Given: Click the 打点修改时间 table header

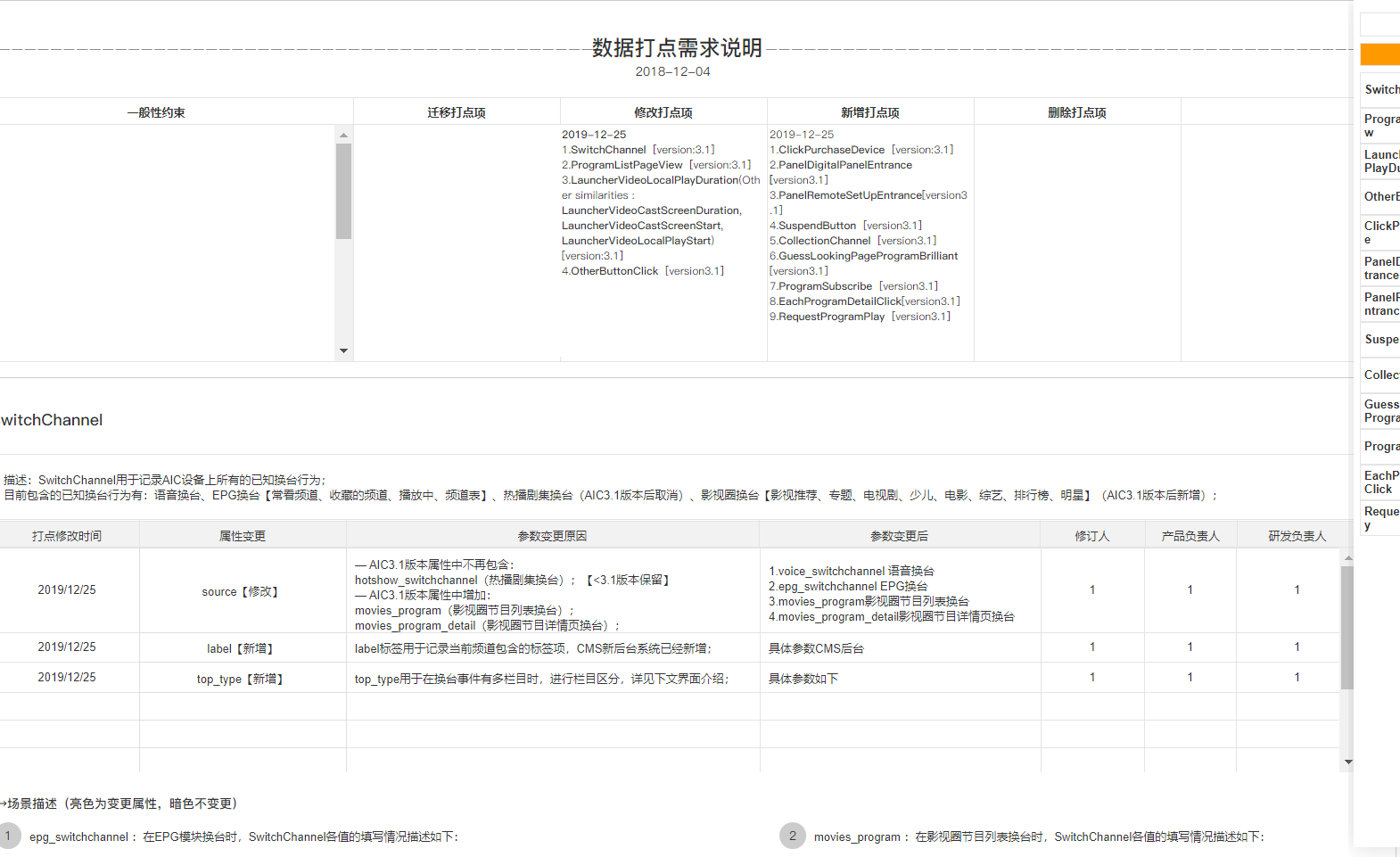Looking at the screenshot, I should pos(67,536).
